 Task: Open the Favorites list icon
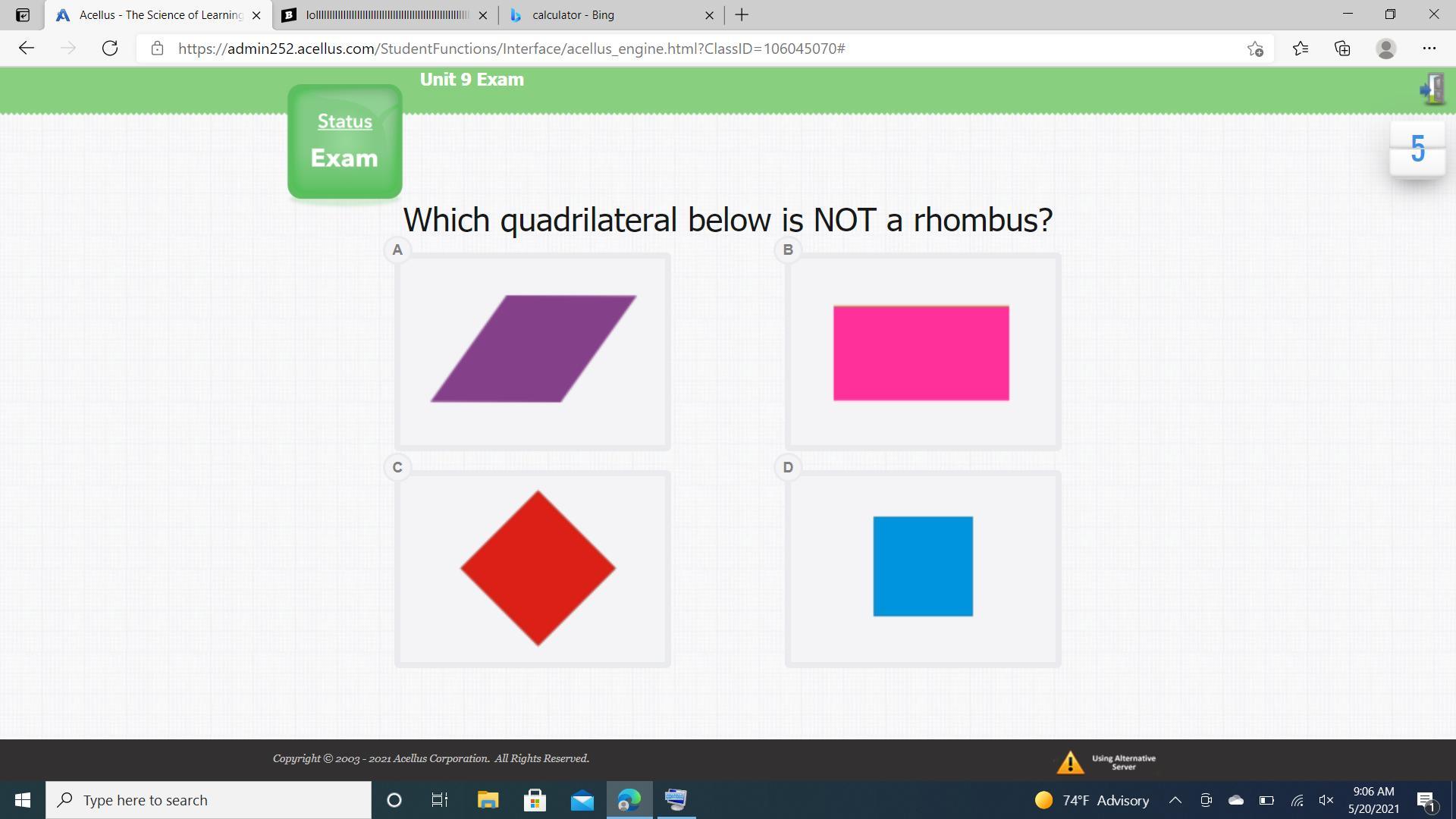[1300, 49]
